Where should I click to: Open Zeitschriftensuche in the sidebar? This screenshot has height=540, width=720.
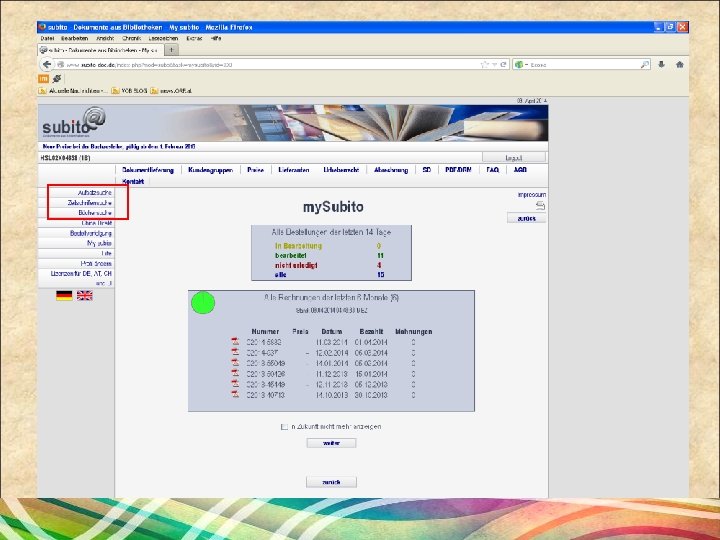click(90, 202)
